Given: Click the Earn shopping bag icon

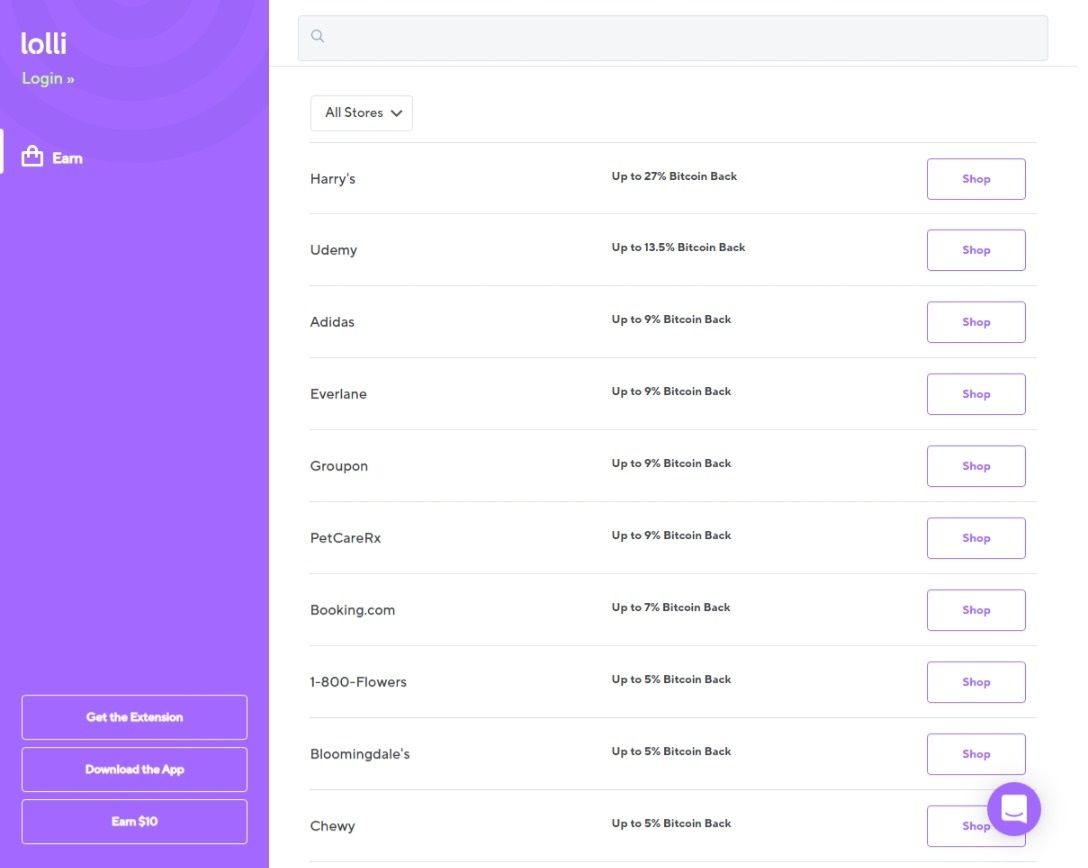Looking at the screenshot, I should tap(32, 157).
